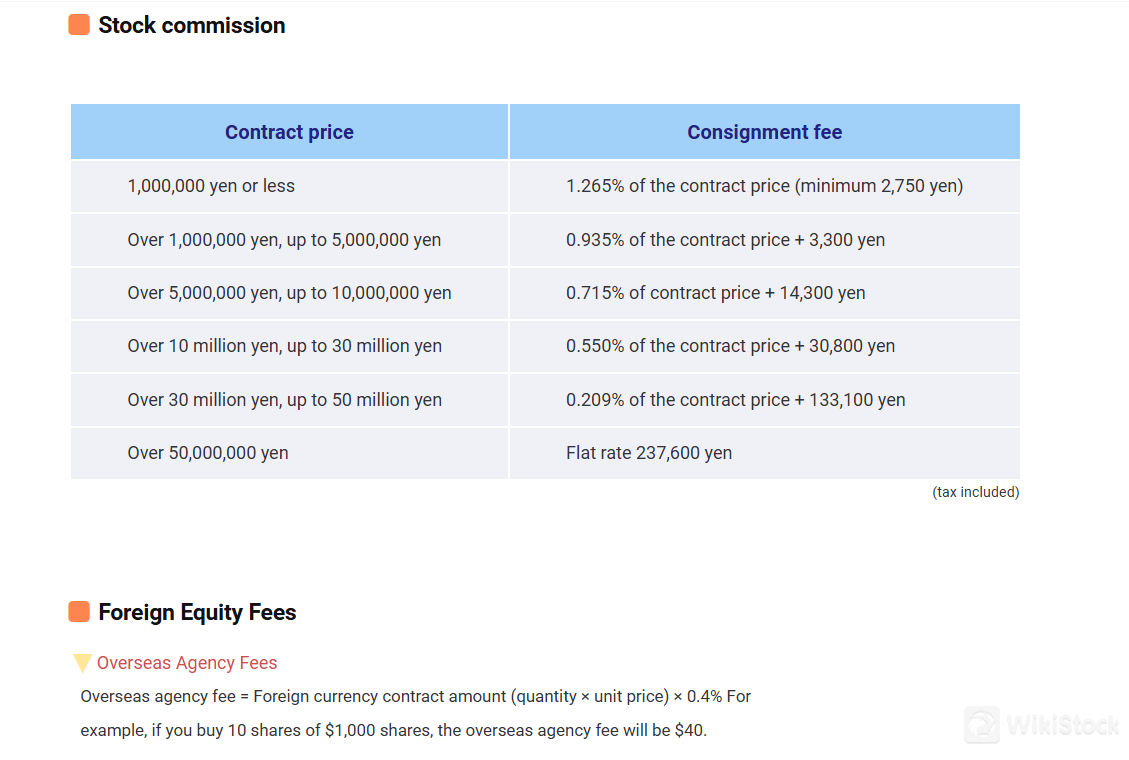Screen dimensions: 1129x760
Task: Click the '0.935% of the contract price + 3,300 yen' cell
Action: point(765,240)
